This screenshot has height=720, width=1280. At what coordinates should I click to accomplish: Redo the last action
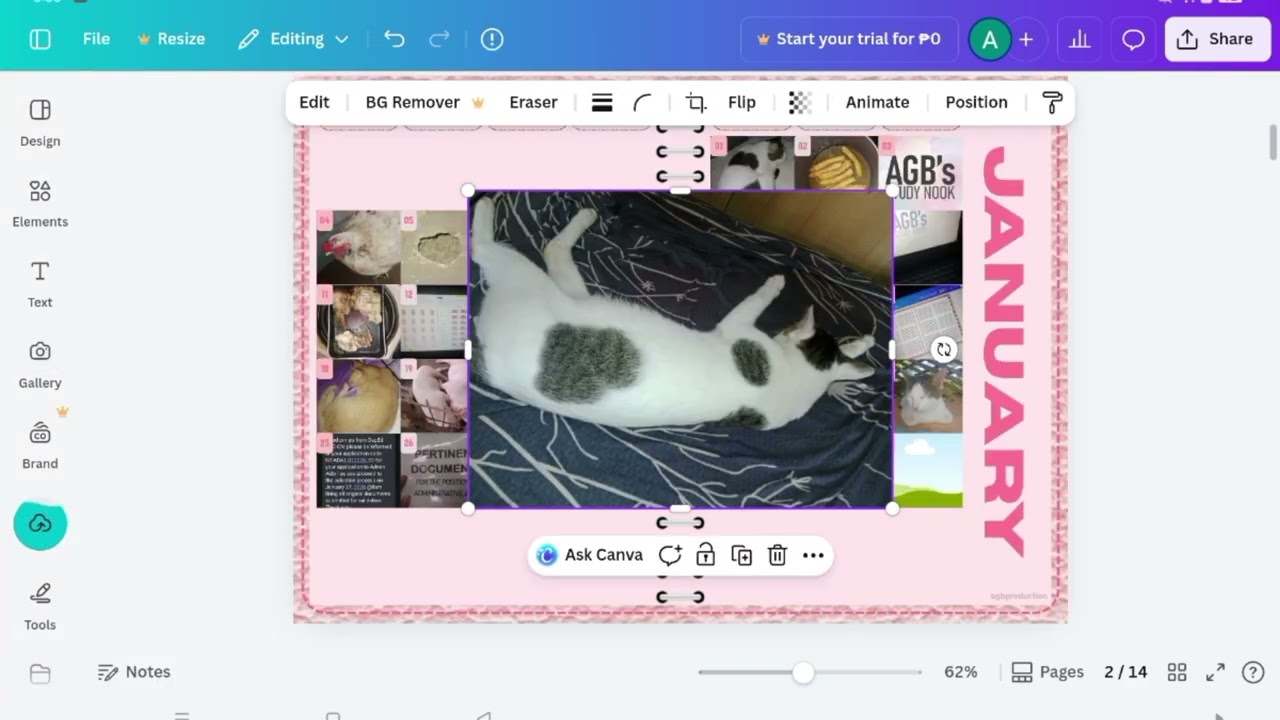coord(439,39)
